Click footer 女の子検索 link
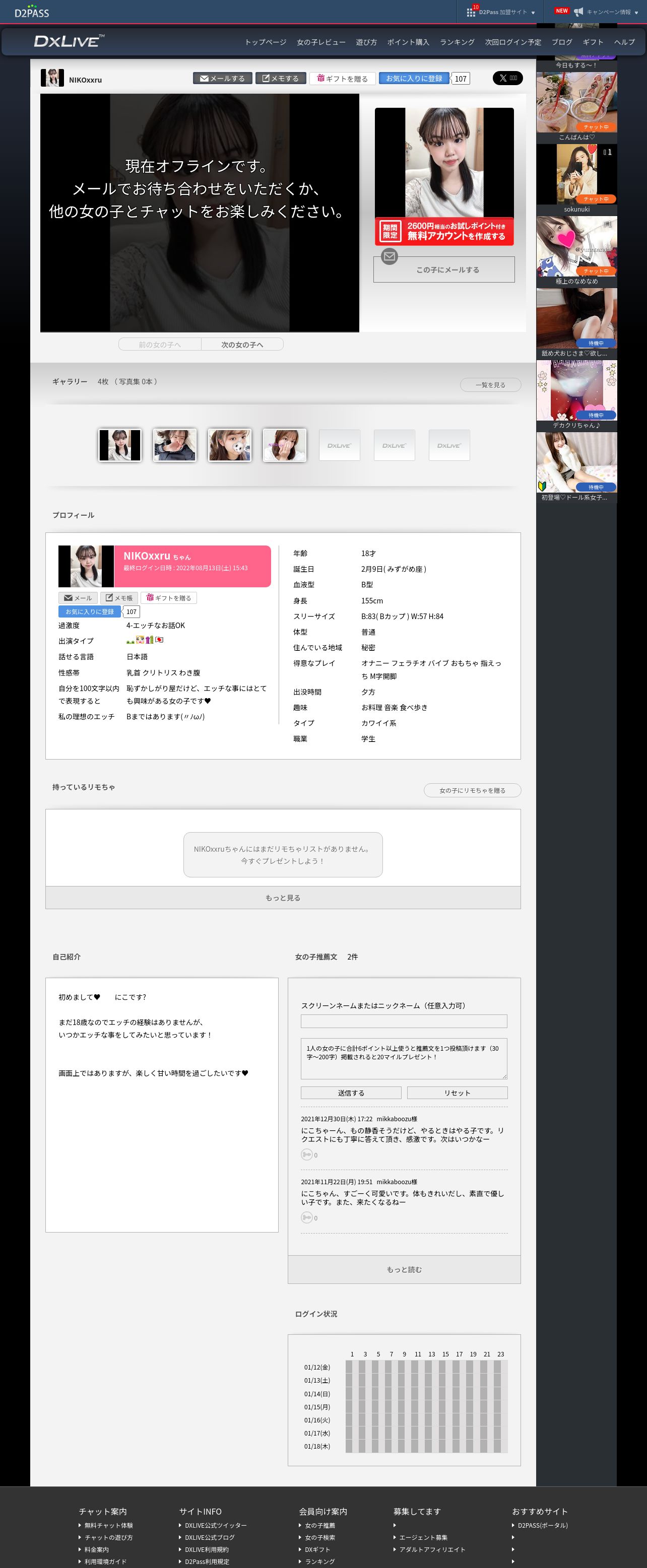 (x=320, y=1538)
